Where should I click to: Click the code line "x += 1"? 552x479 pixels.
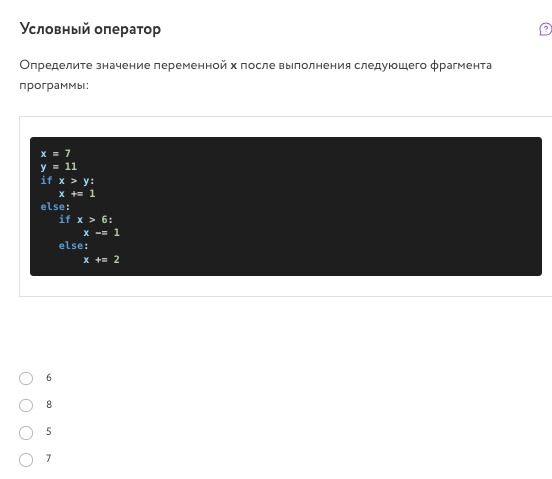point(77,194)
